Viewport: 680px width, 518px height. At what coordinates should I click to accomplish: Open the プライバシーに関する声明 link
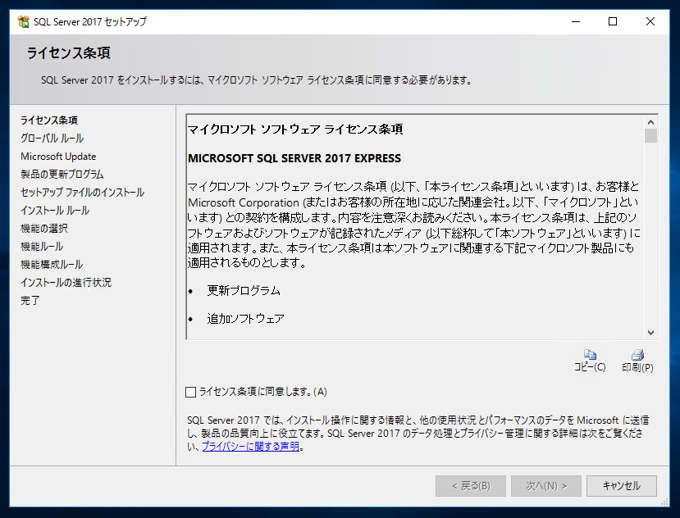tap(251, 446)
